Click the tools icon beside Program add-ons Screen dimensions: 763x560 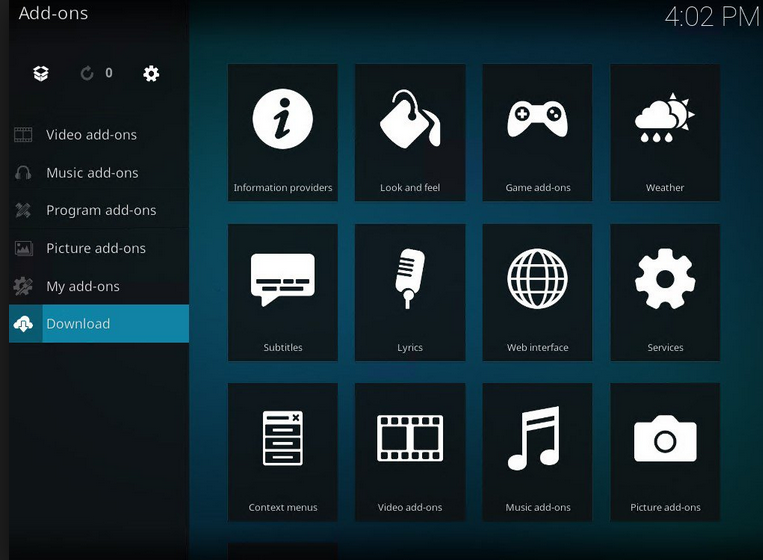point(23,210)
